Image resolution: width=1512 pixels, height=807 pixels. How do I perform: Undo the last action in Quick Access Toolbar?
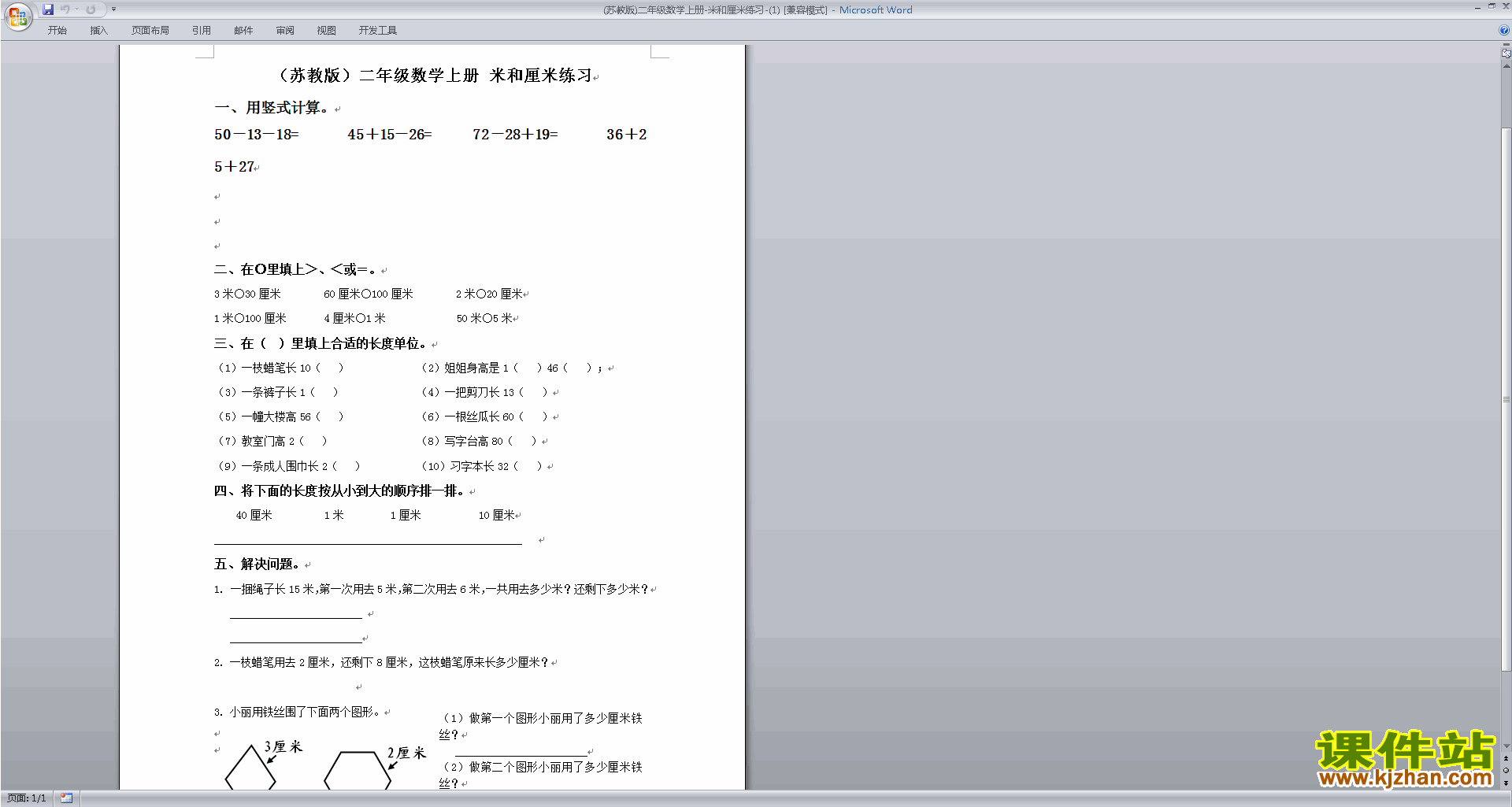[x=65, y=9]
